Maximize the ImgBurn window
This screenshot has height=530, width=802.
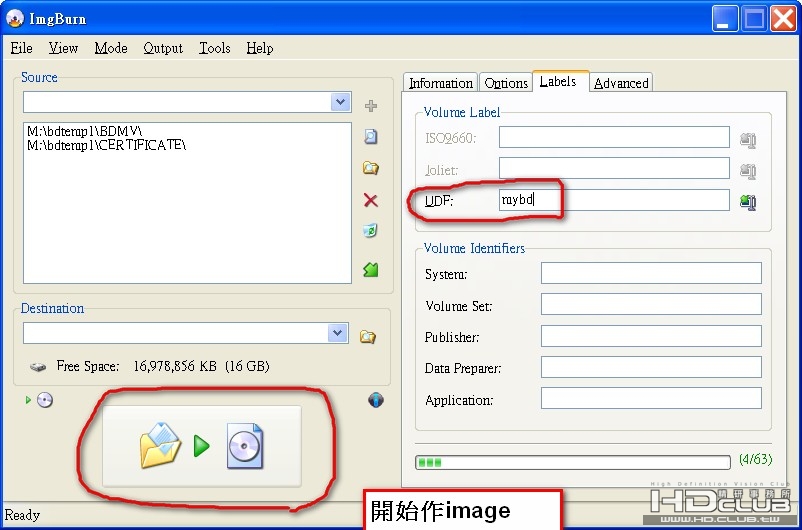point(754,19)
